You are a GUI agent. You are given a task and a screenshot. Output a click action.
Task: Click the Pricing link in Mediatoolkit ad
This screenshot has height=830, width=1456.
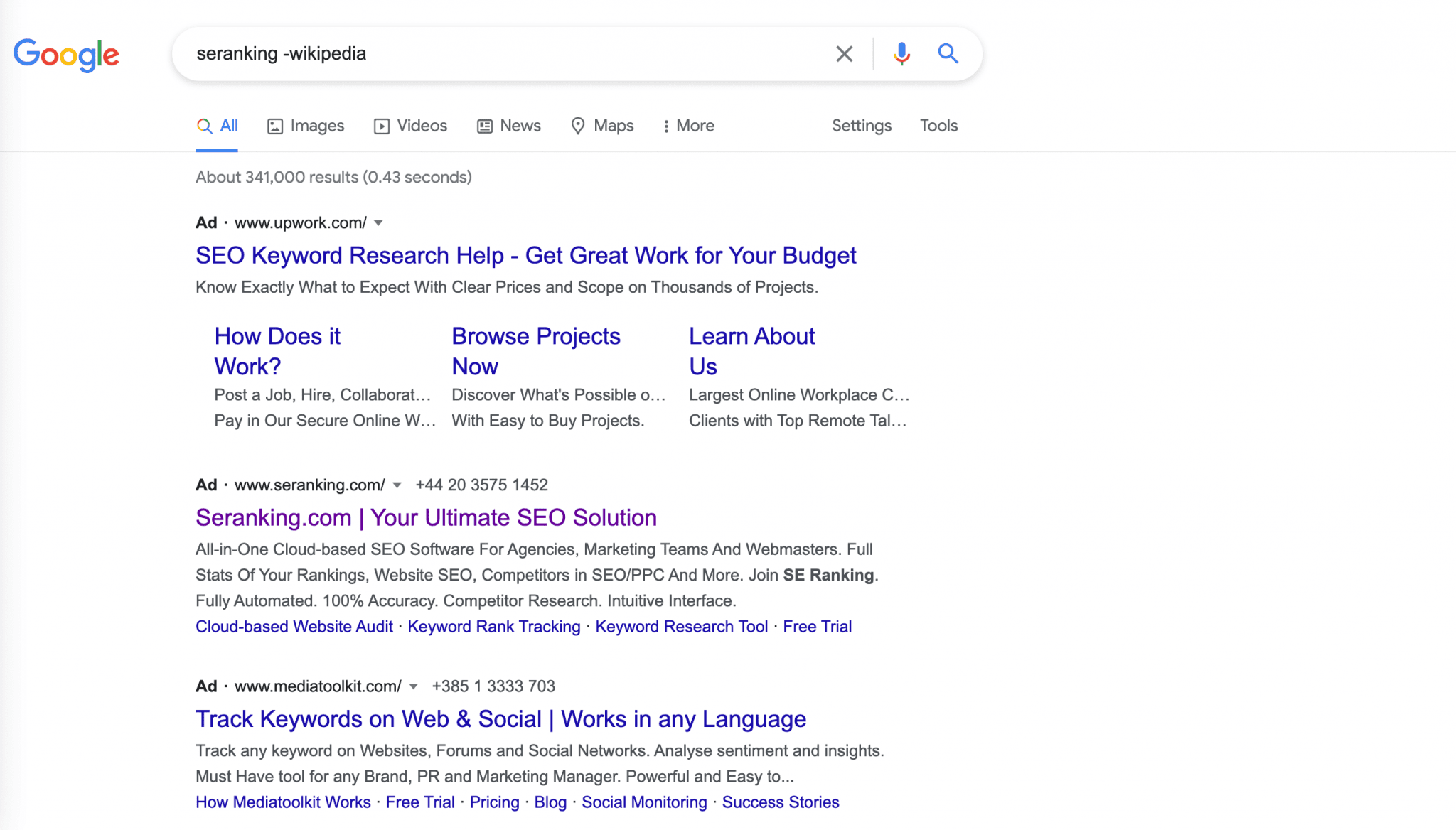click(495, 802)
